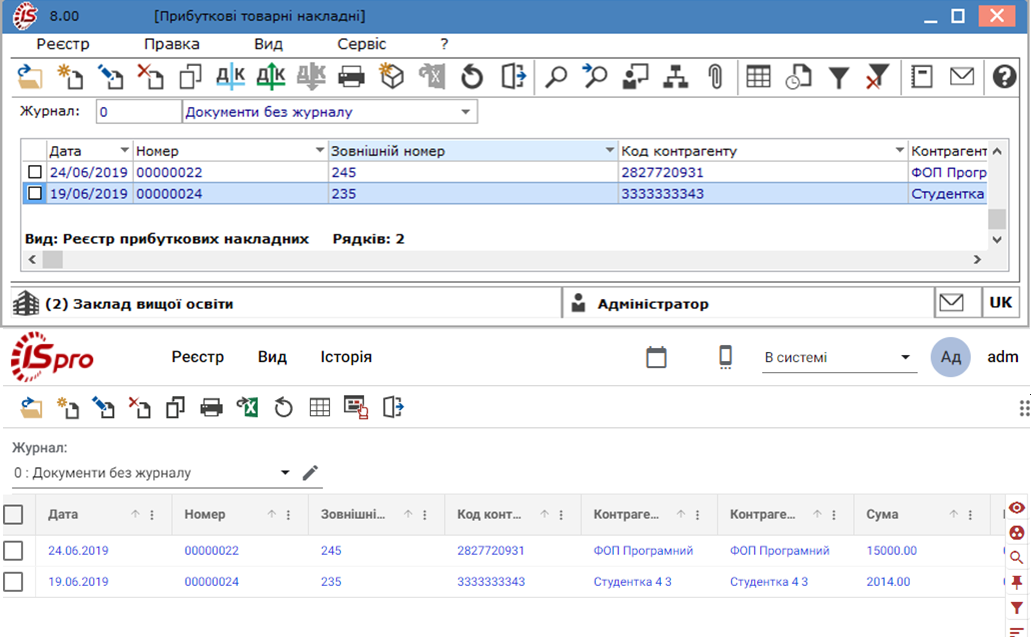This screenshot has height=641, width=1034.
Task: Toggle the red eye visibility icon
Action: tap(1016, 508)
